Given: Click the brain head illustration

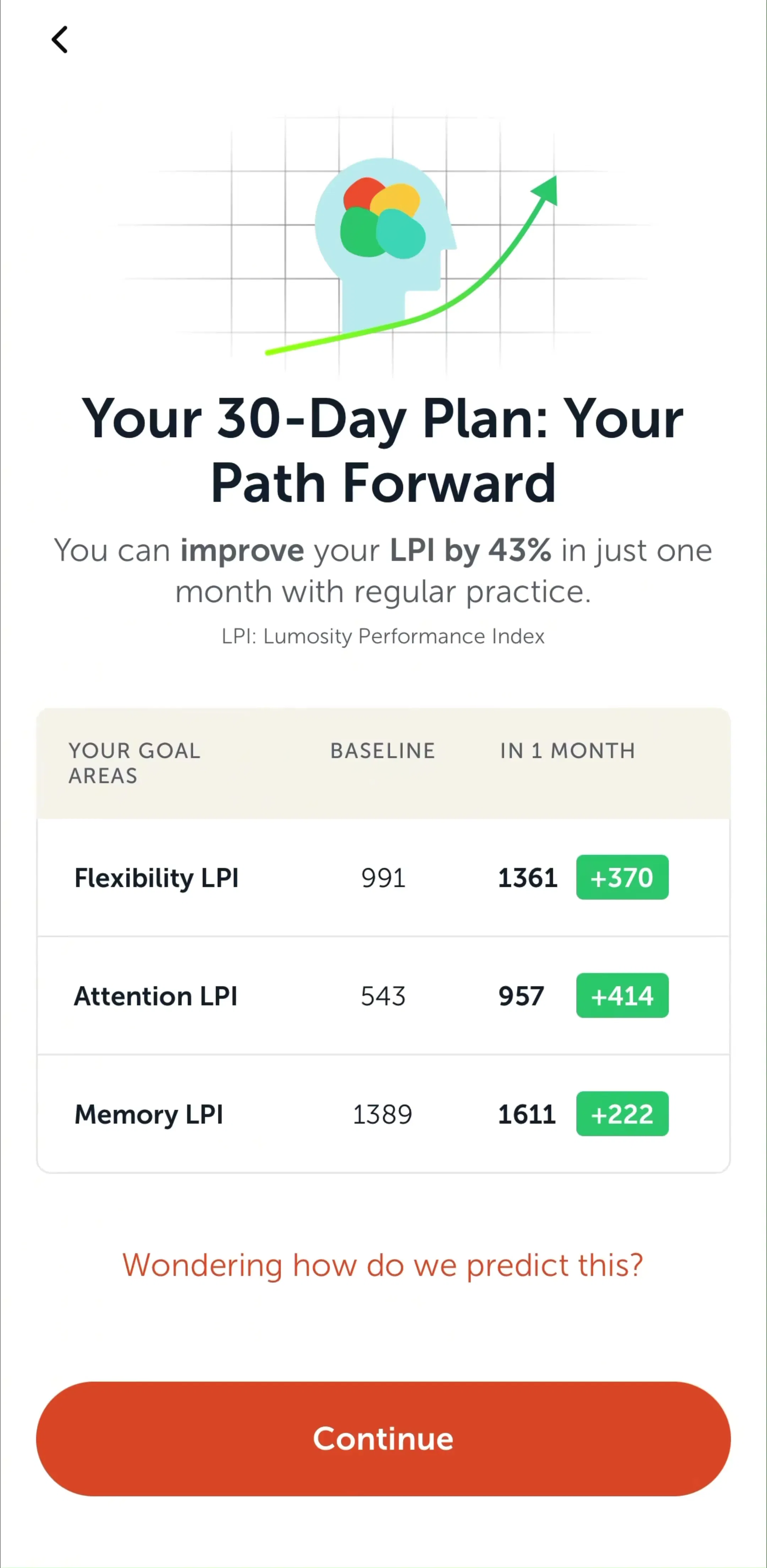Looking at the screenshot, I should pos(385,243).
